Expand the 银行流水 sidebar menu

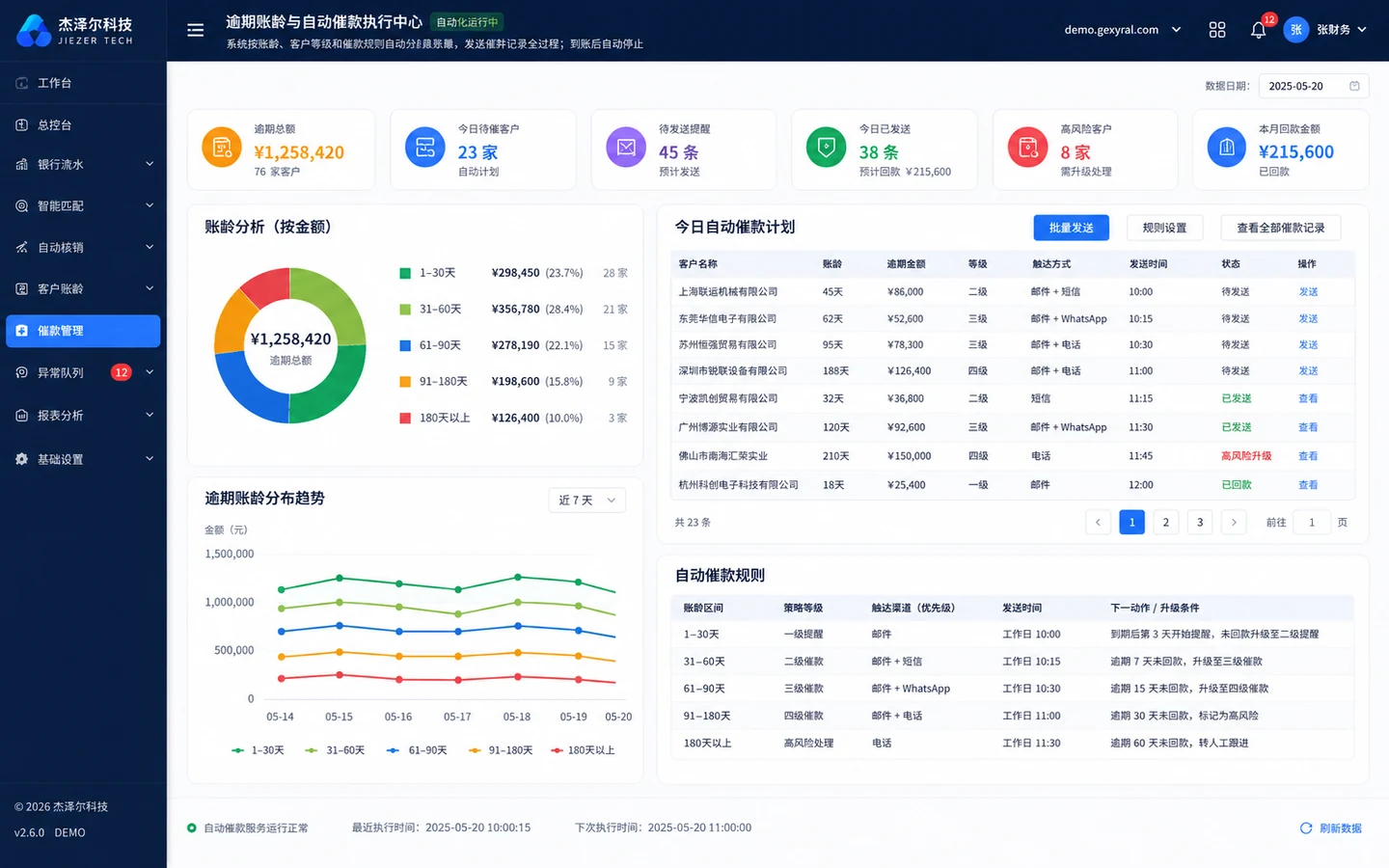click(83, 165)
